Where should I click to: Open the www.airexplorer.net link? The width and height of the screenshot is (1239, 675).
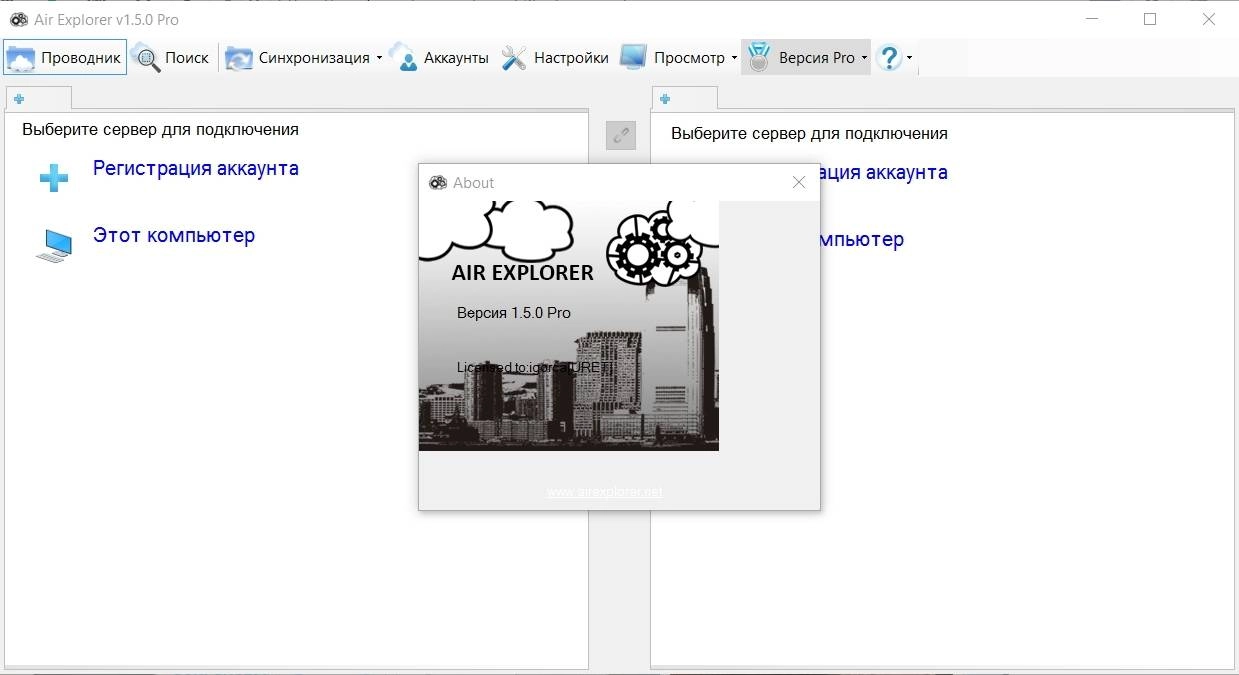pyautogui.click(x=605, y=491)
